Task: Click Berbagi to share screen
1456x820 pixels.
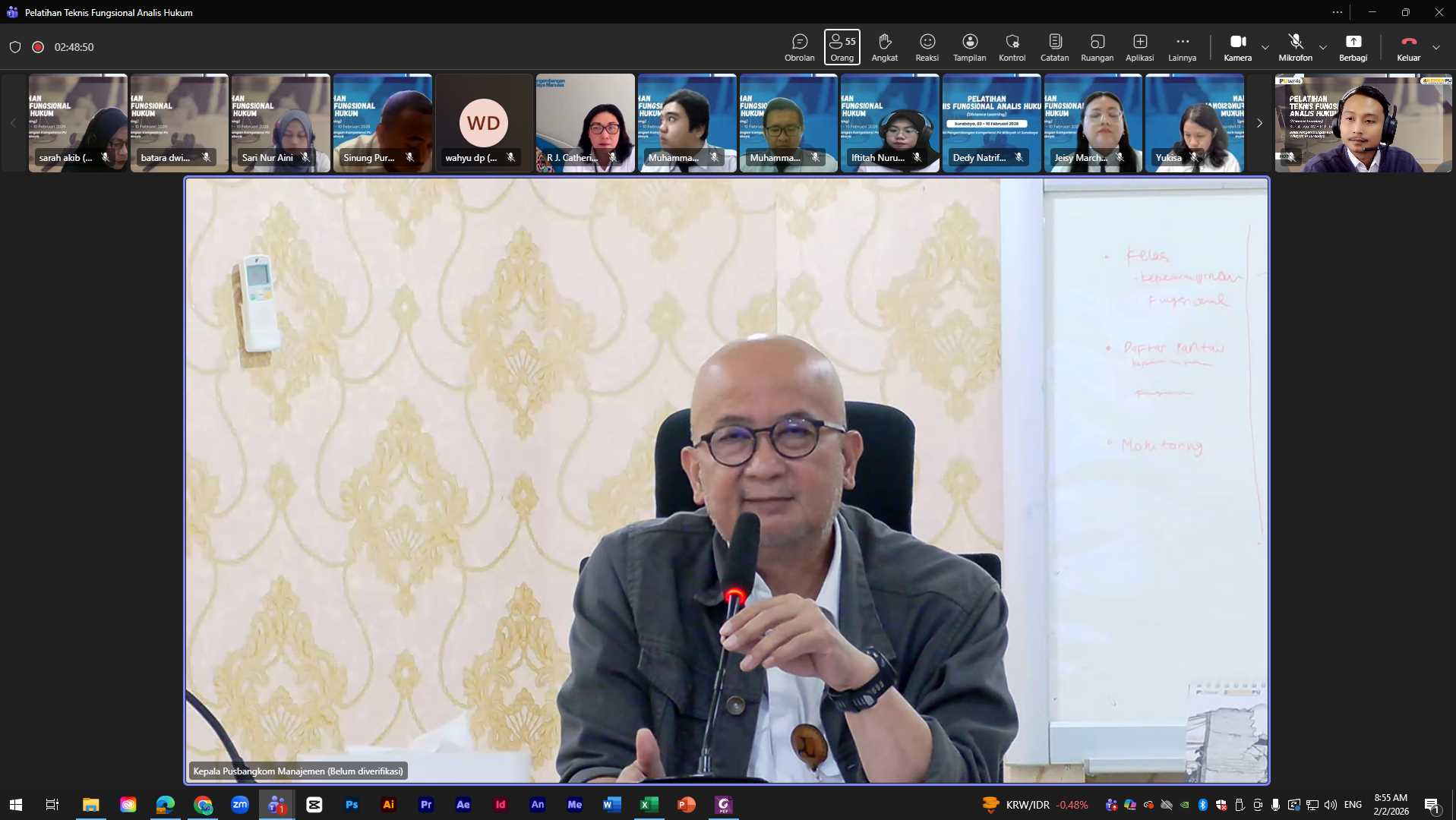Action: pyautogui.click(x=1353, y=47)
